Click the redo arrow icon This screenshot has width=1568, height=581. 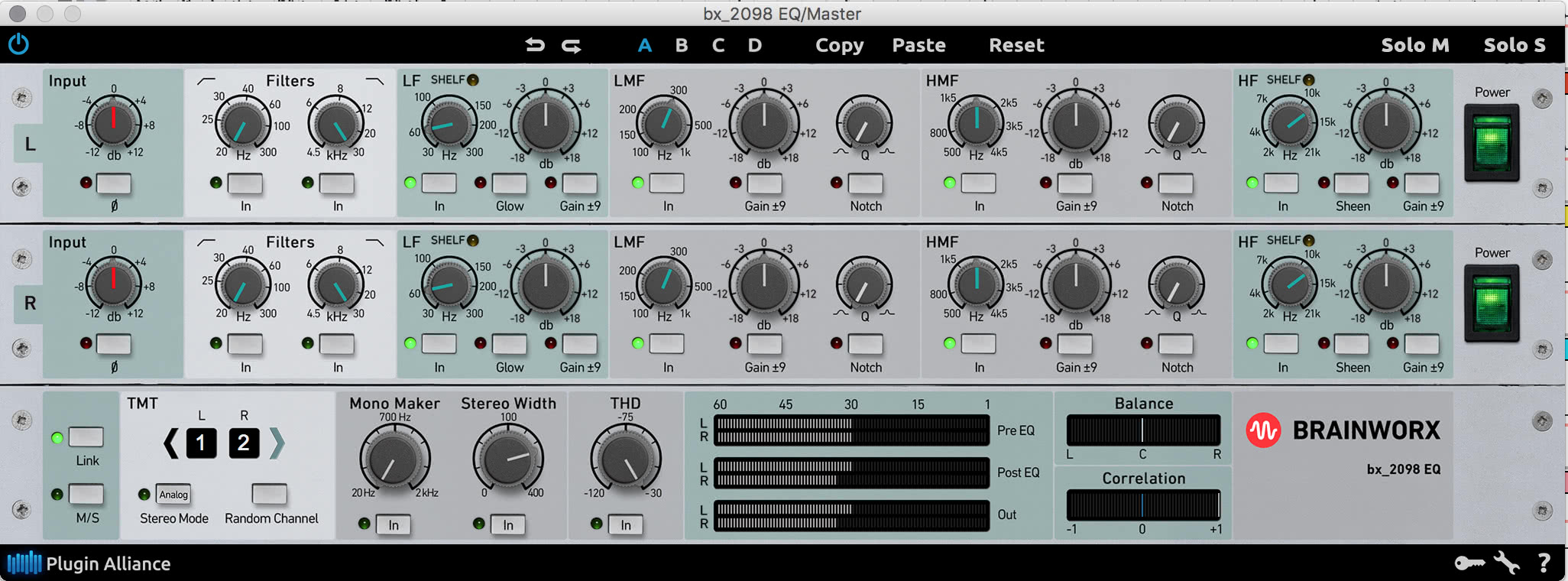(x=572, y=46)
